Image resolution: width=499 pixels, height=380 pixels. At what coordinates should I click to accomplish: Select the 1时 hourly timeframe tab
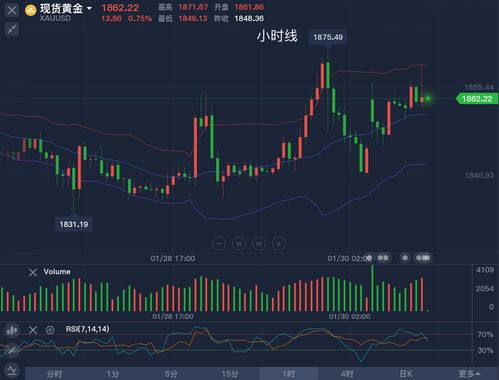click(x=289, y=374)
